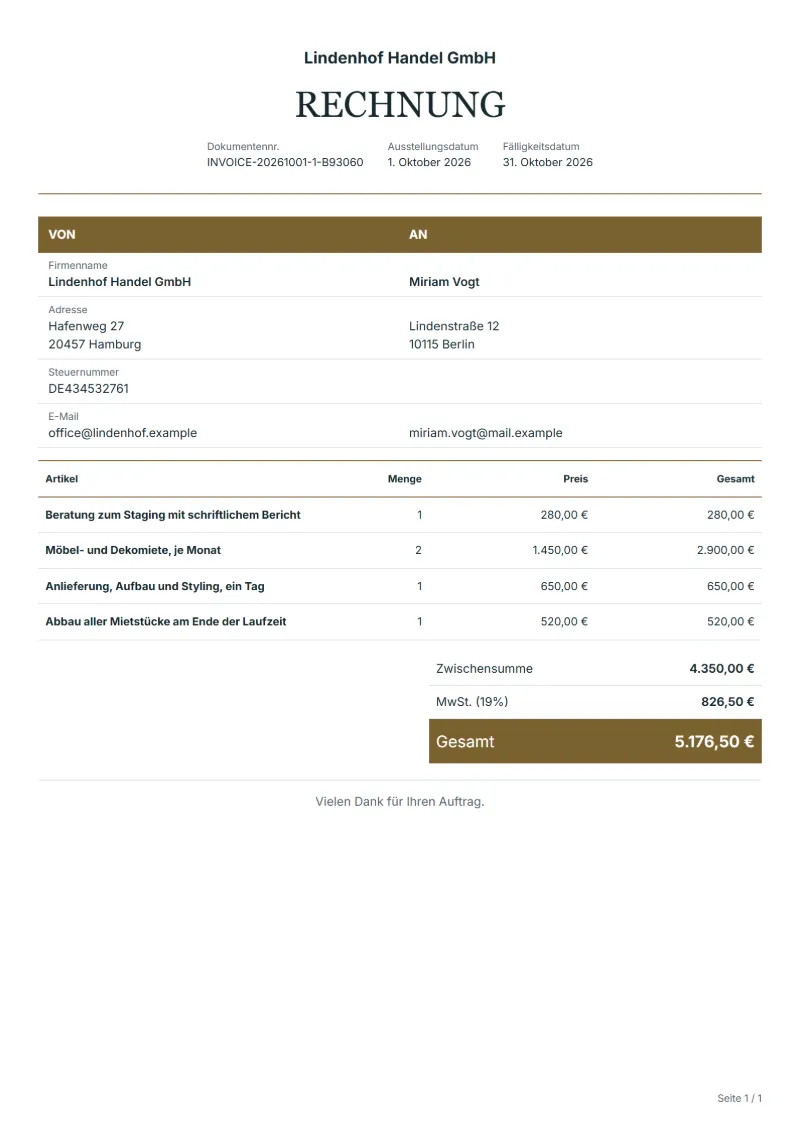Click the Gesamt total 5.176,50 €
The width and height of the screenshot is (800, 1131).
pyautogui.click(x=714, y=741)
